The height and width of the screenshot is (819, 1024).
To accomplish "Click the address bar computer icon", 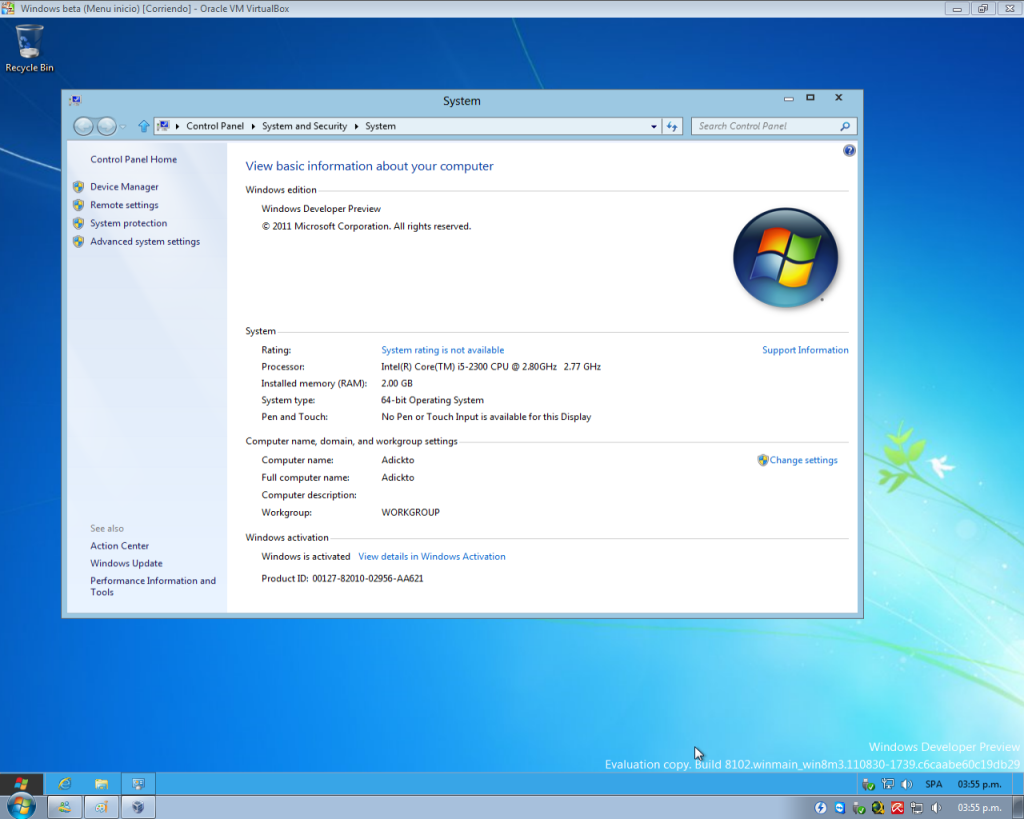I will point(163,126).
